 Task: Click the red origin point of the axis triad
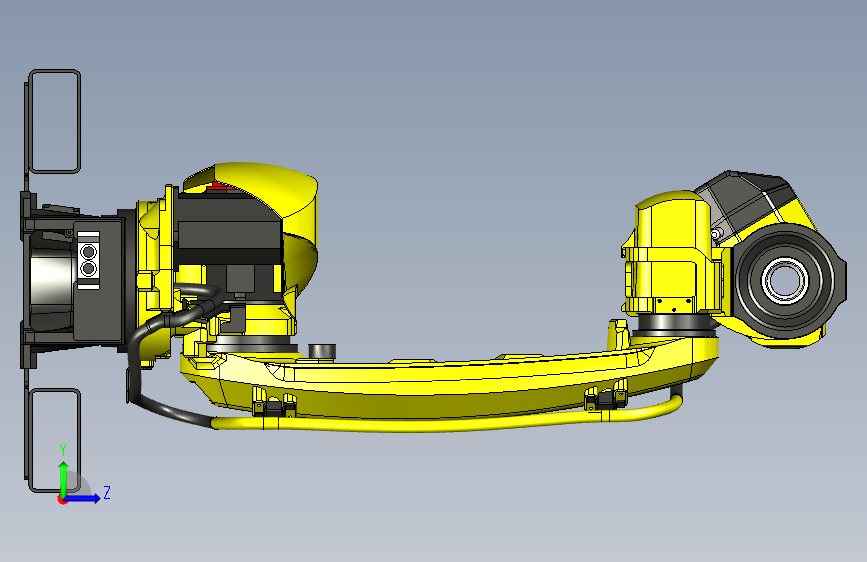pos(62,499)
